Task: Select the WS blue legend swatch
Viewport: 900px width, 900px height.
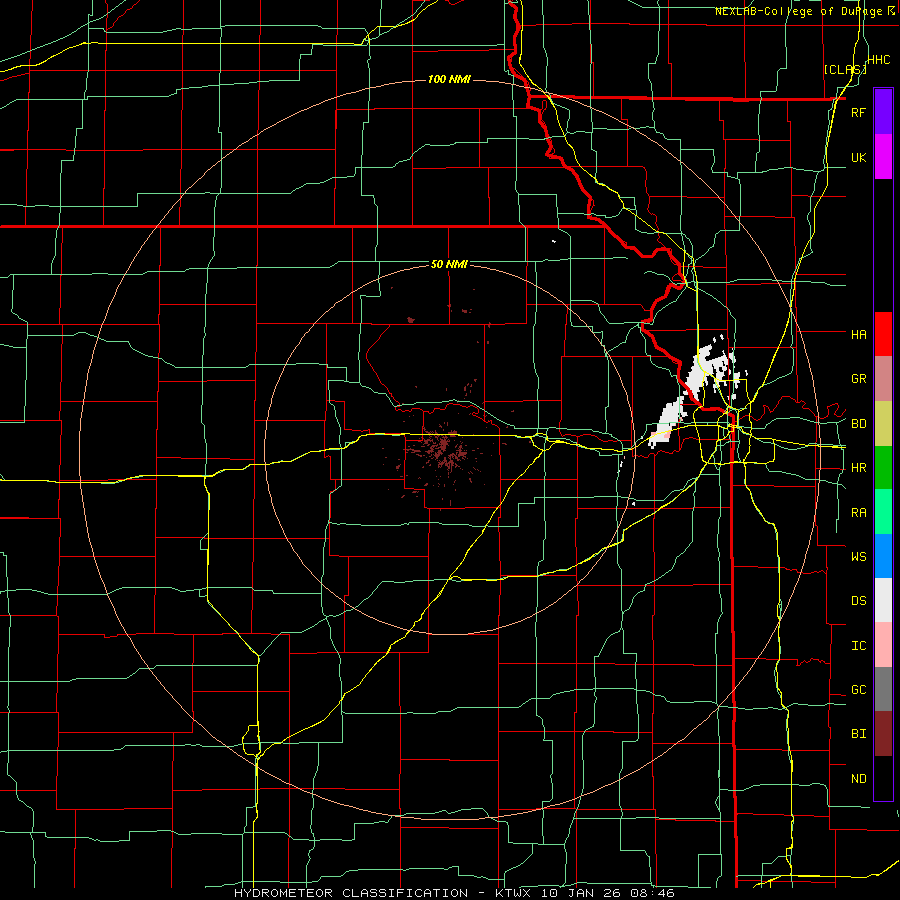Action: pos(883,556)
